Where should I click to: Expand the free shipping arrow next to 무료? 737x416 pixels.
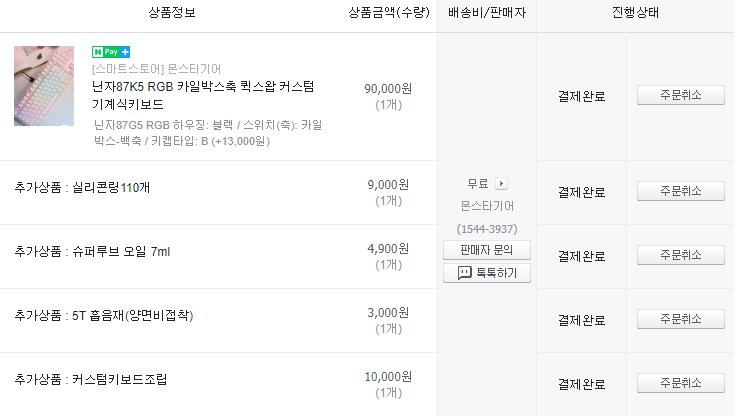pos(502,183)
